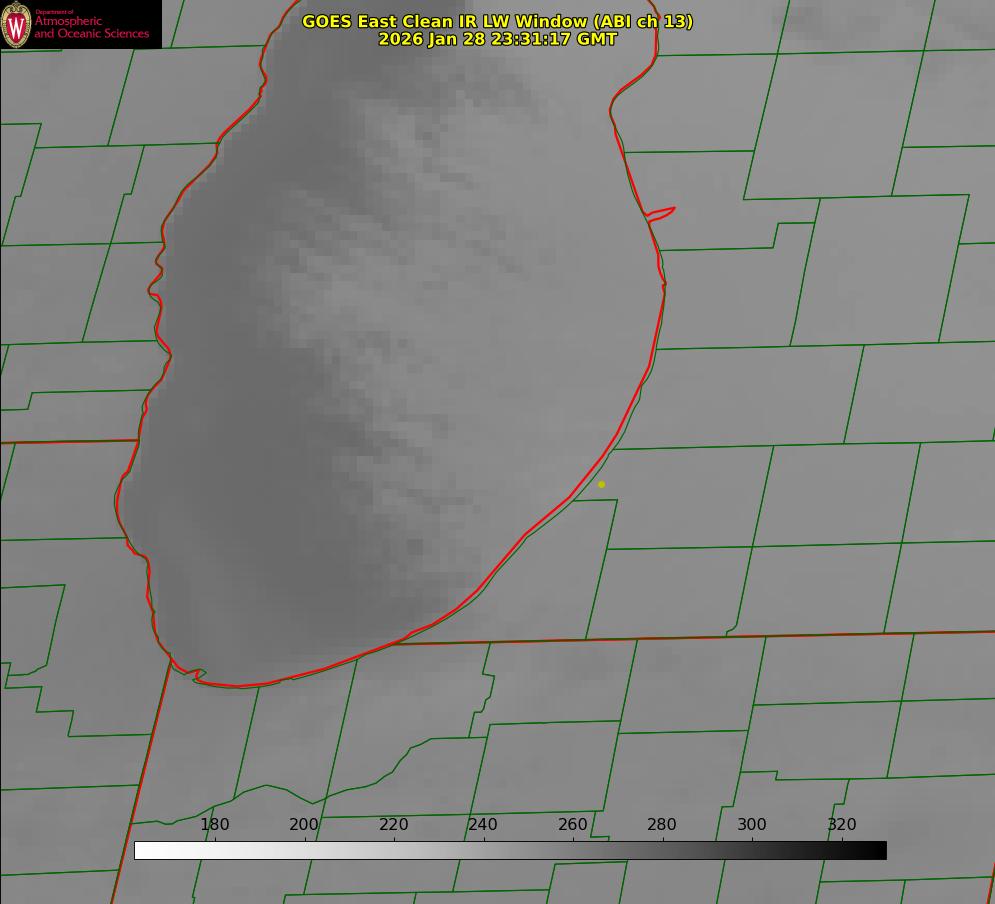Click the 240 tick label on colorbar
Viewport: 995px width, 904px height.
coord(483,825)
